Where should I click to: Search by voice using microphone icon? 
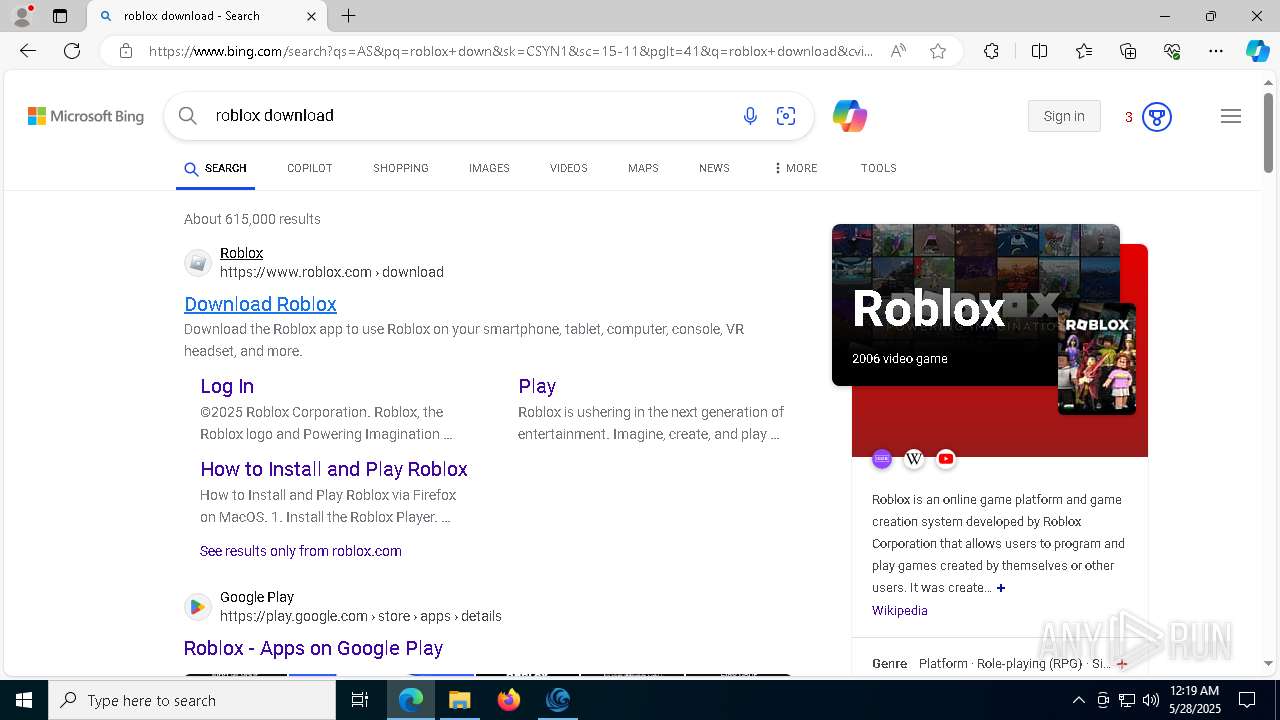(x=750, y=116)
